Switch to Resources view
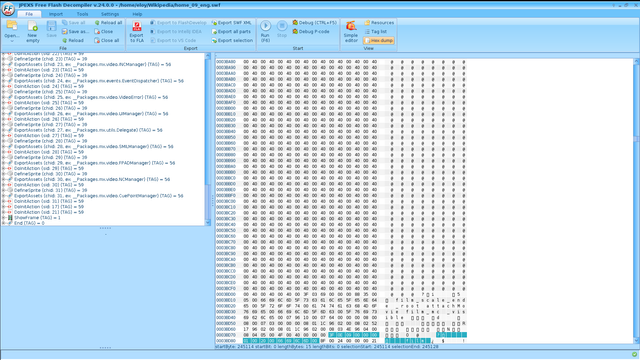This screenshot has width=640, height=360. click(379, 22)
